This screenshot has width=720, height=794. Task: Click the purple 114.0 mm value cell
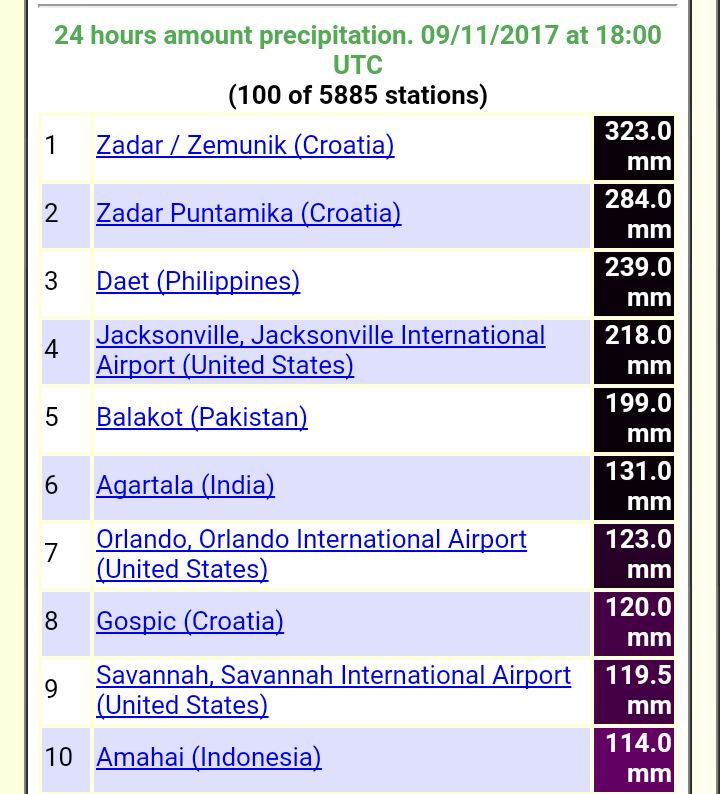tap(634, 760)
